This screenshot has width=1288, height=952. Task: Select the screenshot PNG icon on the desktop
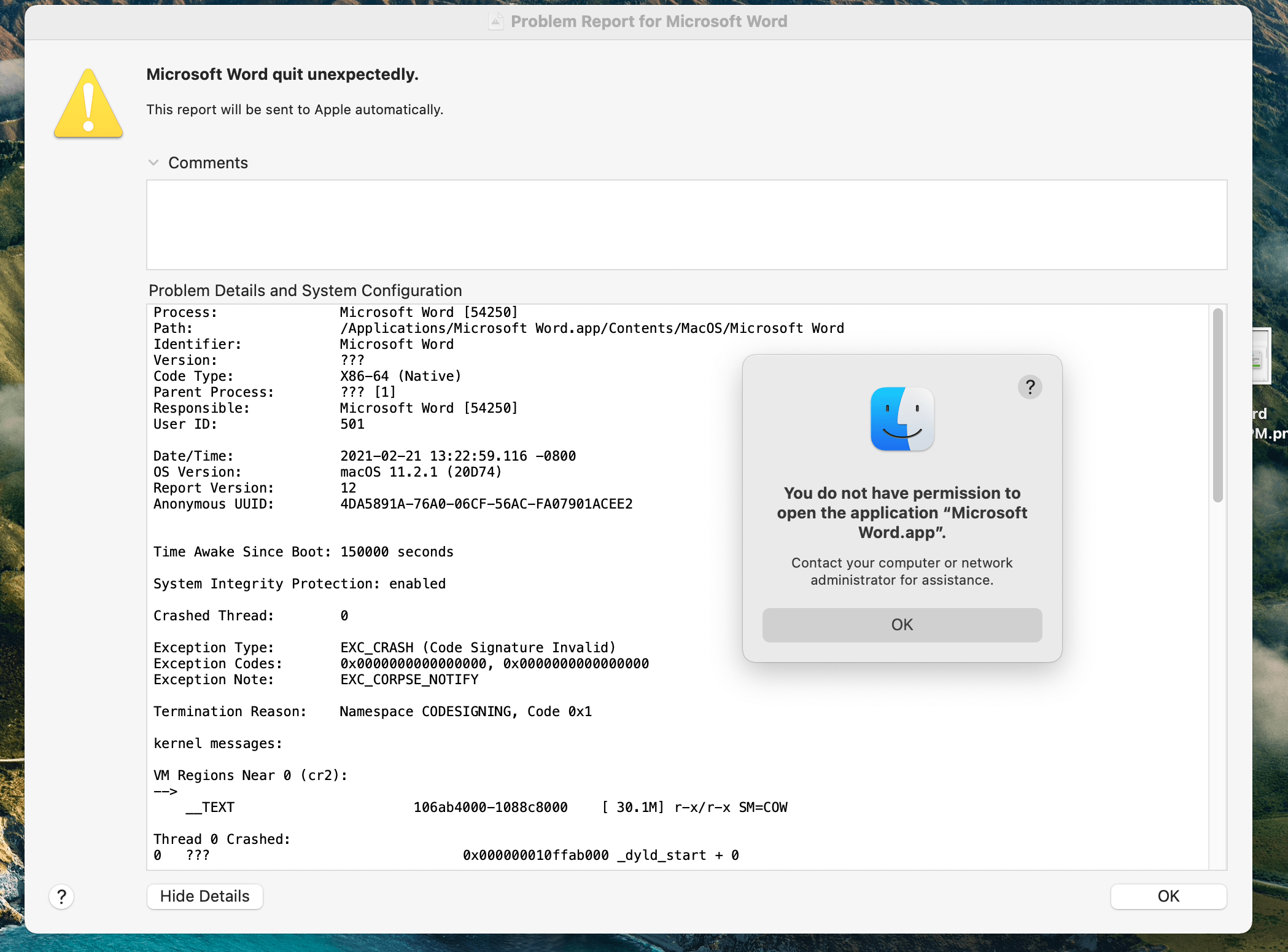tap(1262, 356)
